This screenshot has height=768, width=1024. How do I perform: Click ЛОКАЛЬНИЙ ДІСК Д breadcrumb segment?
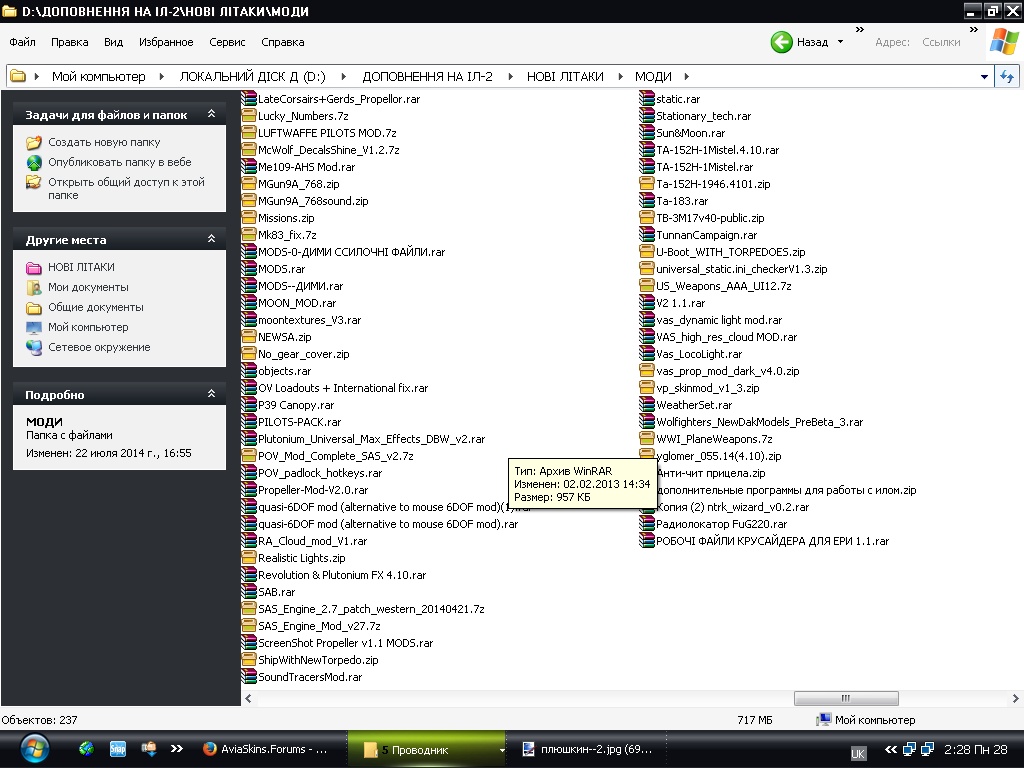click(252, 76)
